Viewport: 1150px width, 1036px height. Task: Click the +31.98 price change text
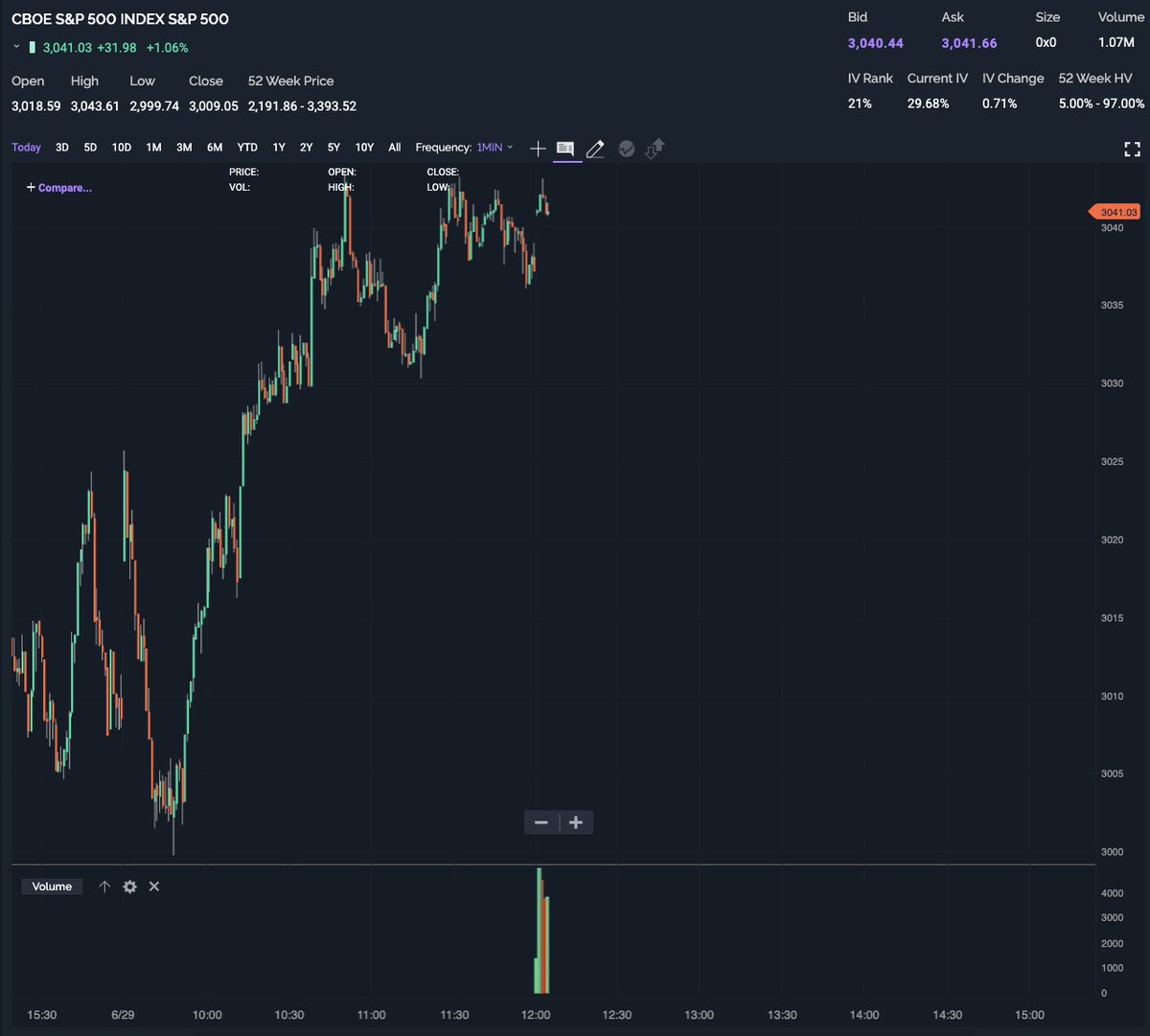[117, 47]
